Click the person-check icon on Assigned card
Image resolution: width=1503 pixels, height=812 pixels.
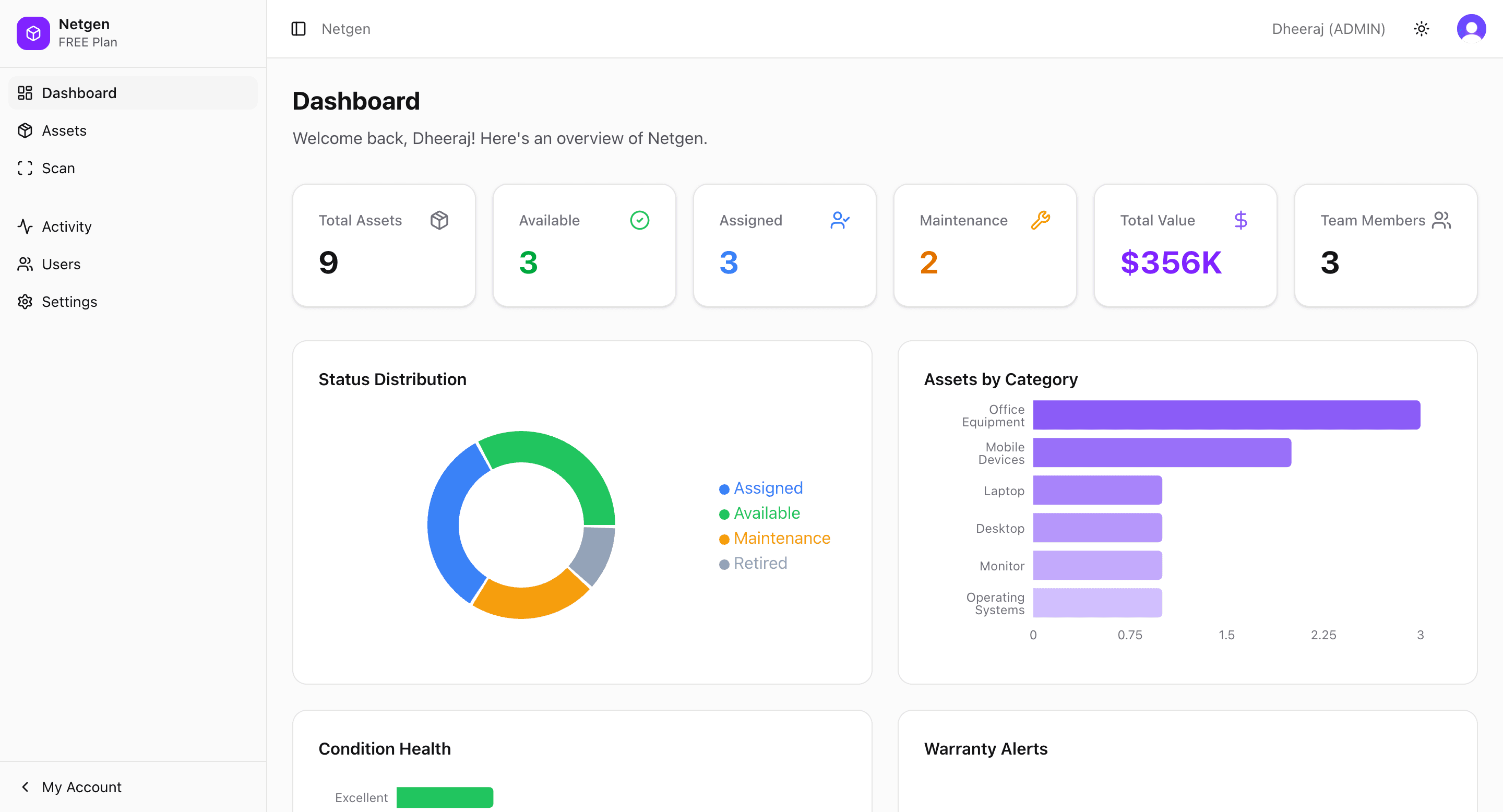coord(840,220)
